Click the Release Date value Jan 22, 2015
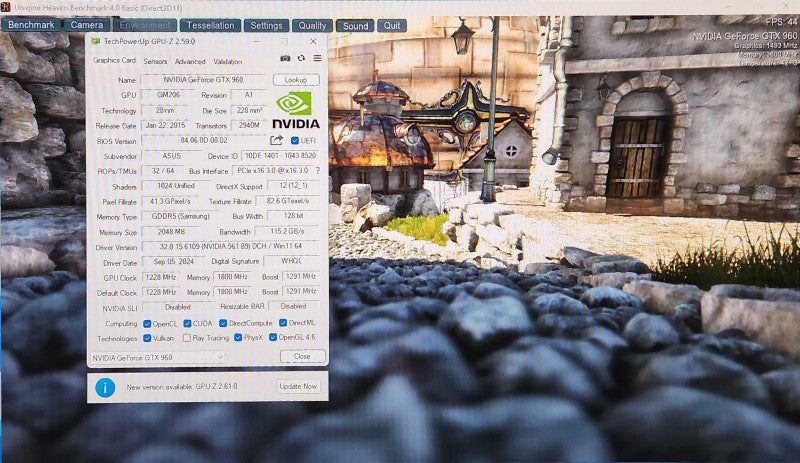 165,125
